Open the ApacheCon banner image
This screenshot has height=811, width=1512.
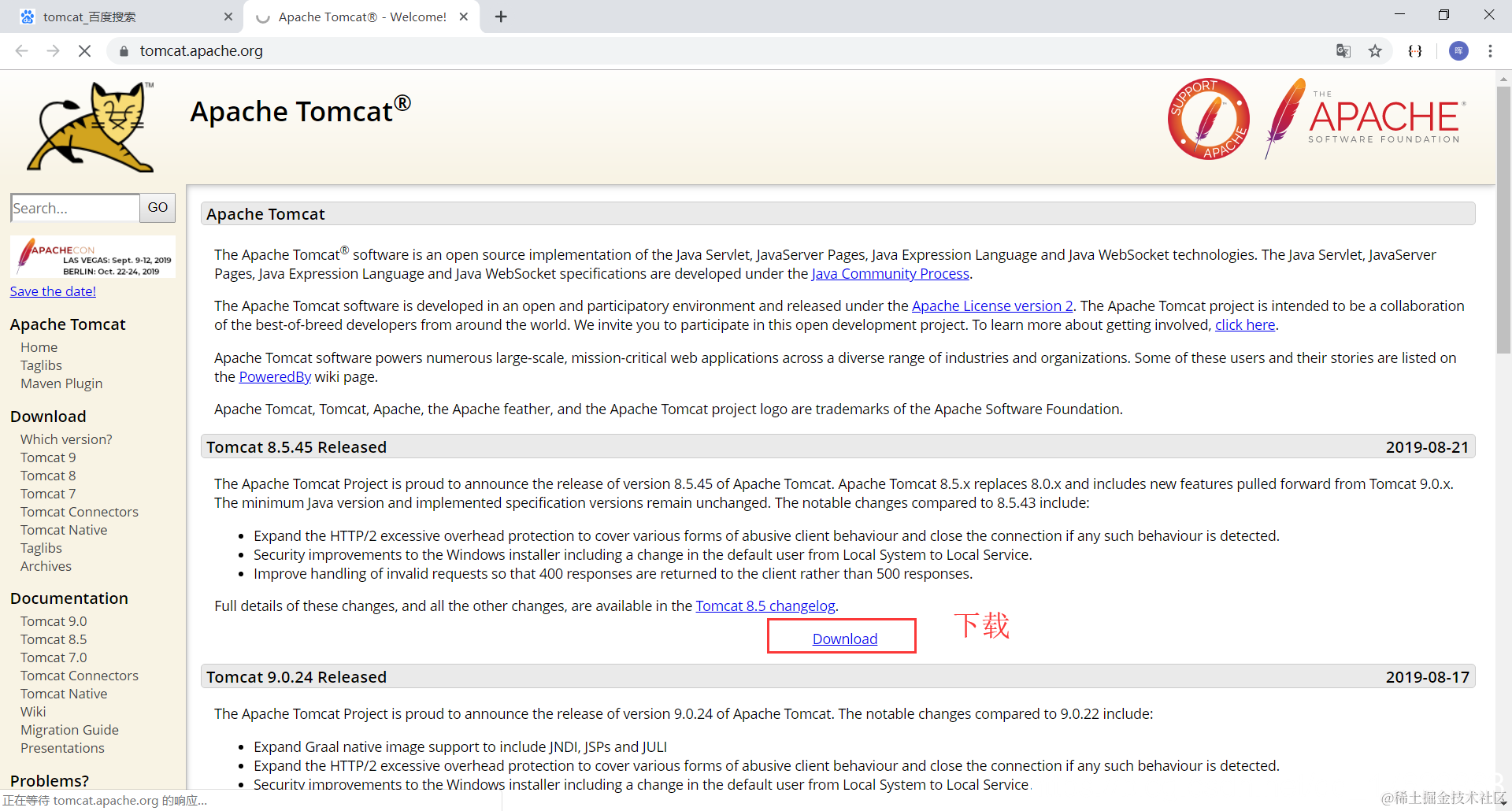(x=93, y=257)
